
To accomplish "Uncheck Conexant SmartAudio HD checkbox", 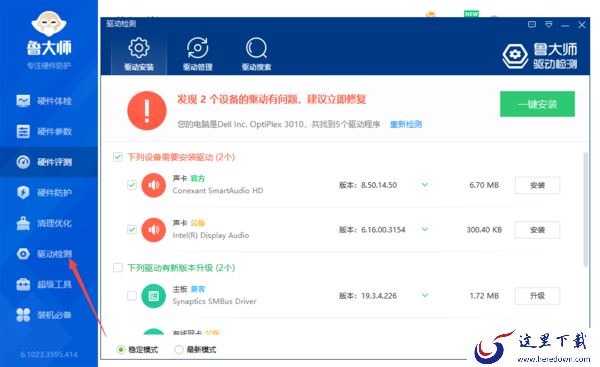I will pos(132,185).
